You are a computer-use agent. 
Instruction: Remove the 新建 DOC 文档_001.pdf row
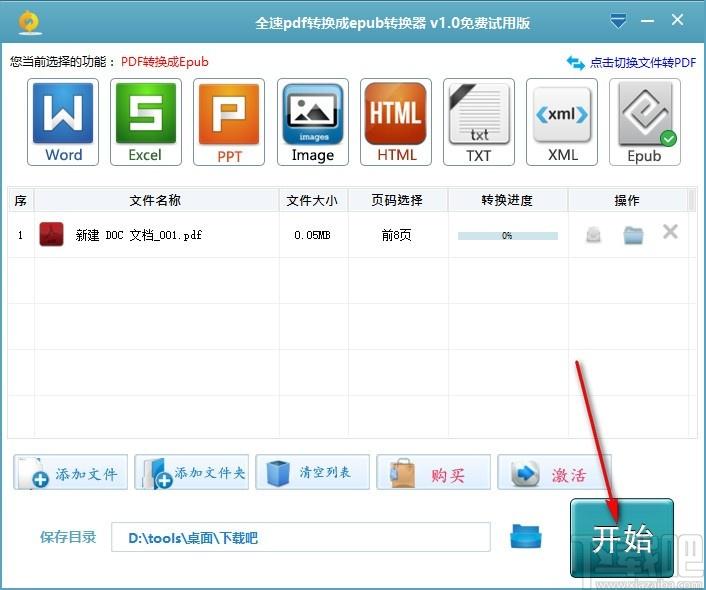670,232
